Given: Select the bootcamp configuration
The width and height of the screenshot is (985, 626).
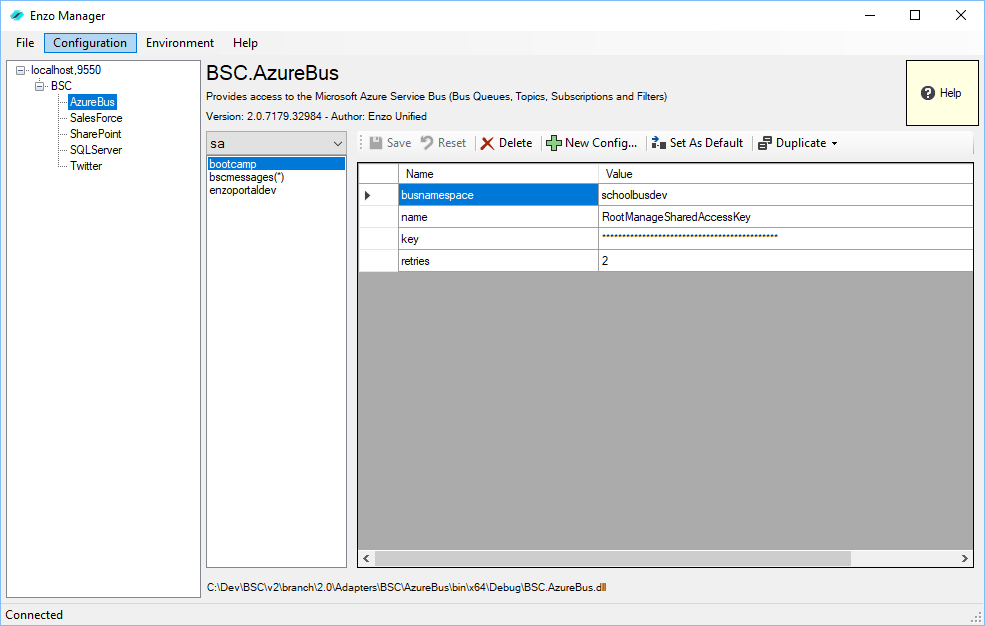Looking at the screenshot, I should tap(276, 164).
